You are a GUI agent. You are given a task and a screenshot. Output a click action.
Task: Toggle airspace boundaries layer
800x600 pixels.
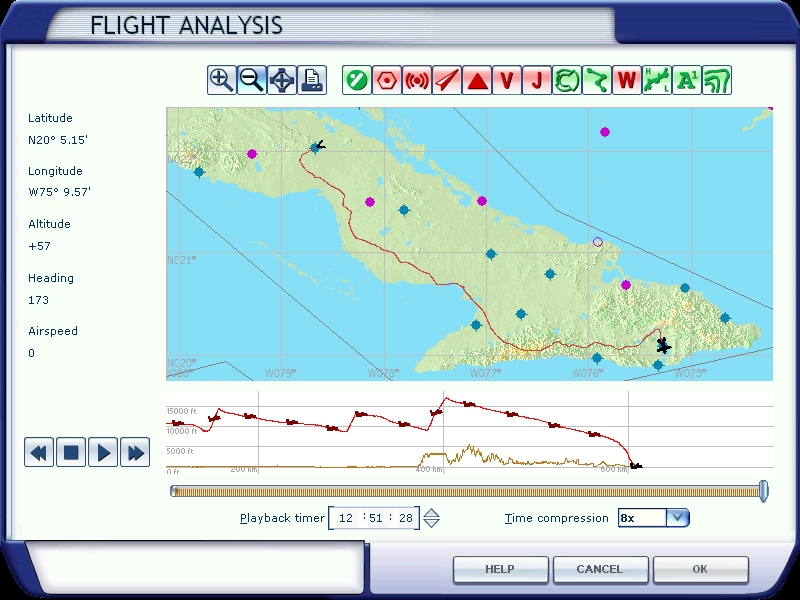tap(567, 80)
